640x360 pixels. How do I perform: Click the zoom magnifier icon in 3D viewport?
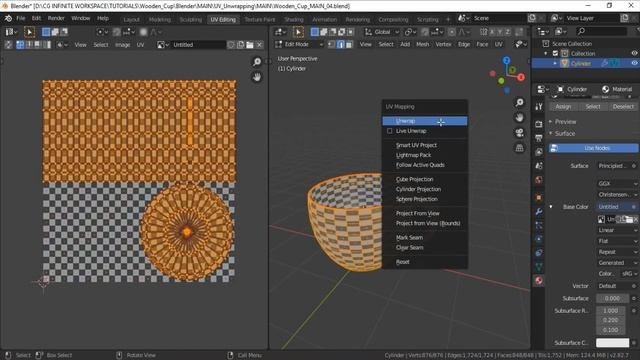[x=519, y=102]
